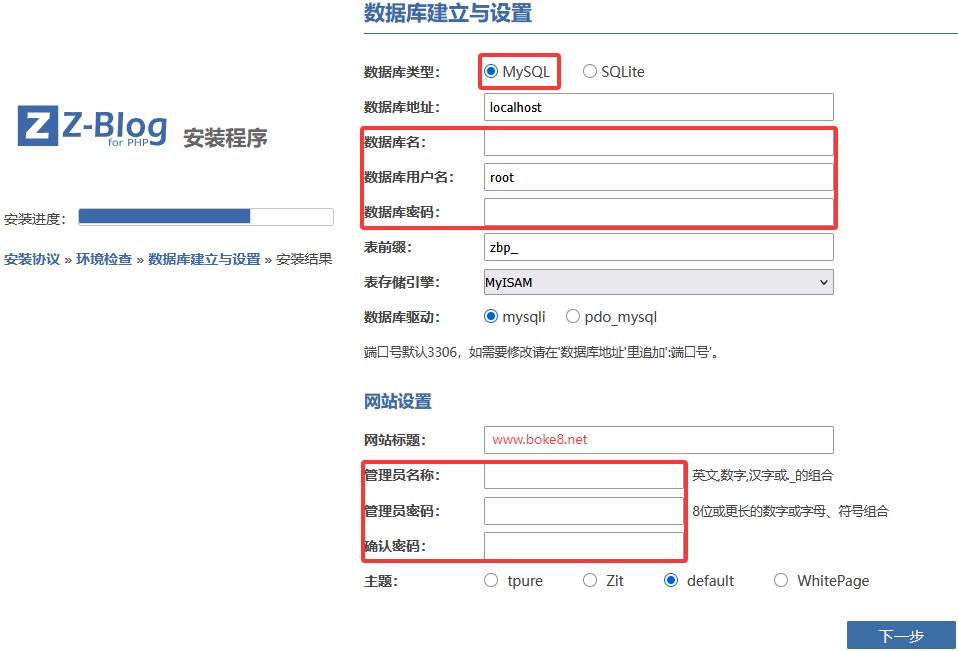
Task: Select the SQLite database type
Action: pyautogui.click(x=590, y=71)
